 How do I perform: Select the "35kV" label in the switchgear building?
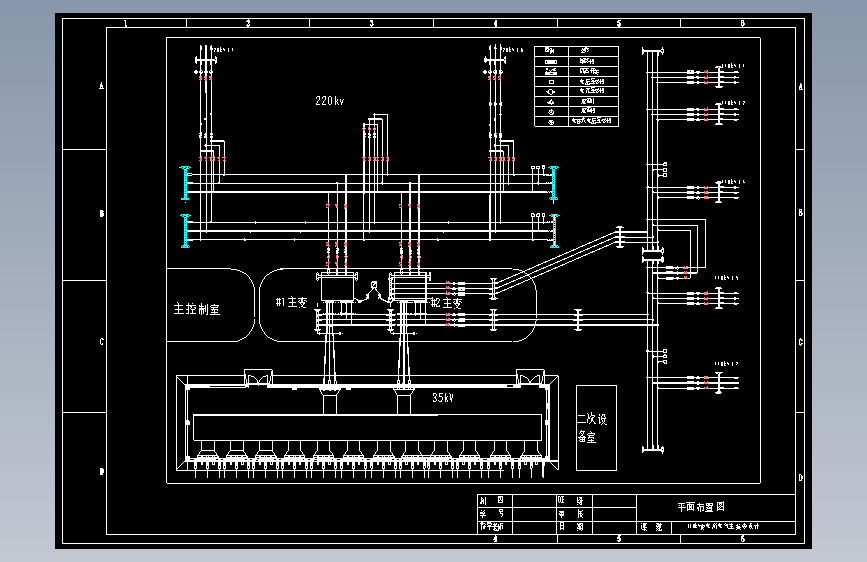(443, 398)
